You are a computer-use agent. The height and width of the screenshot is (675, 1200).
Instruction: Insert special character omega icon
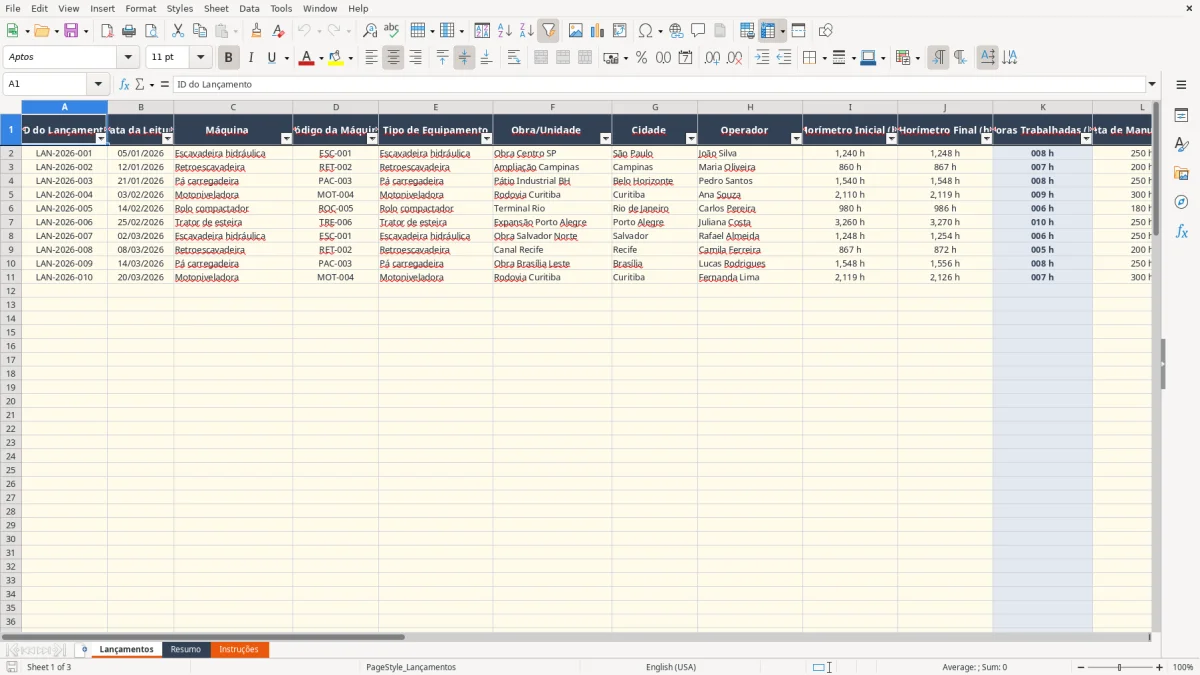645,31
